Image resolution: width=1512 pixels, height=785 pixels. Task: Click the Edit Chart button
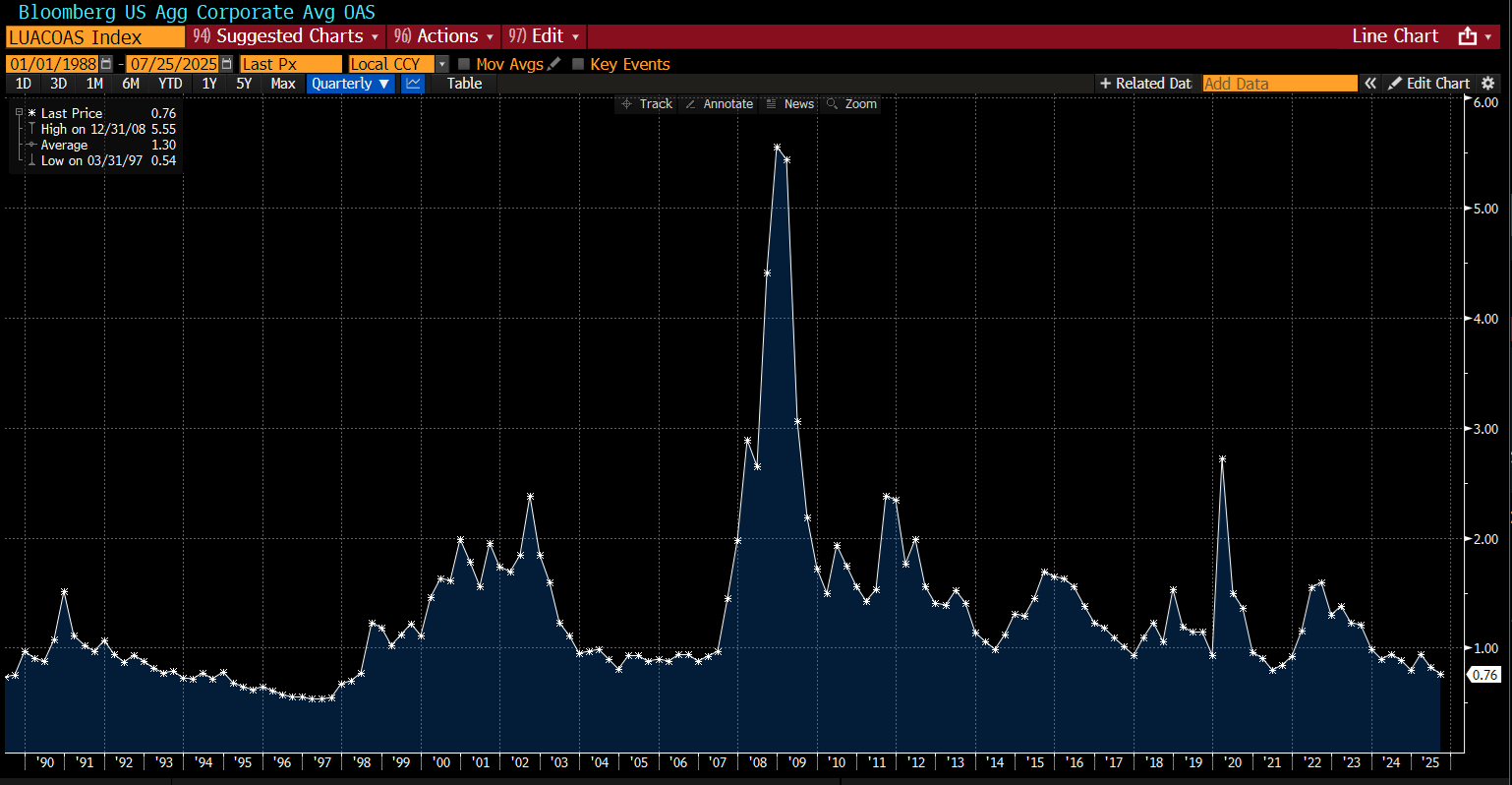(1428, 84)
